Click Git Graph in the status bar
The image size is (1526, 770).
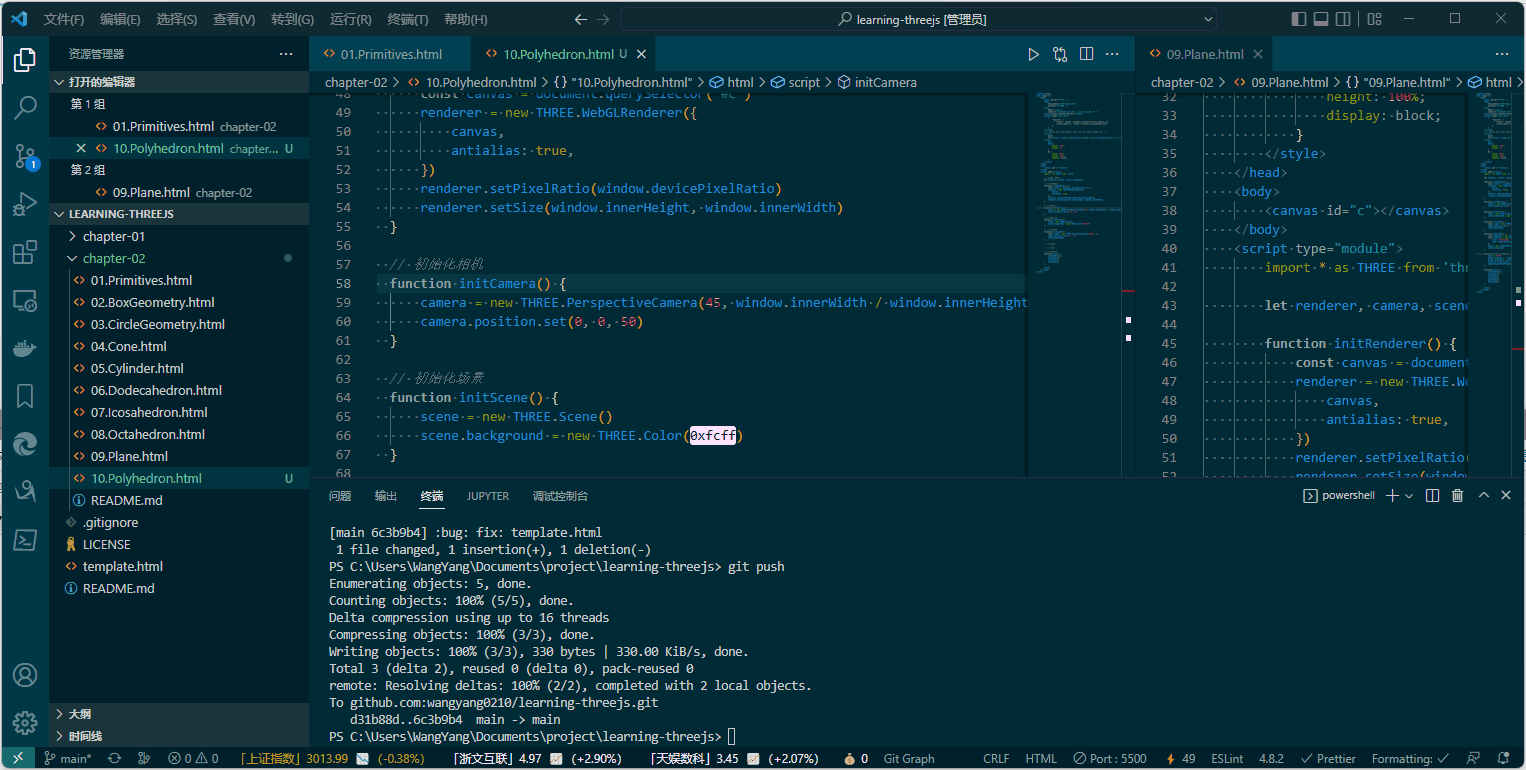908,759
